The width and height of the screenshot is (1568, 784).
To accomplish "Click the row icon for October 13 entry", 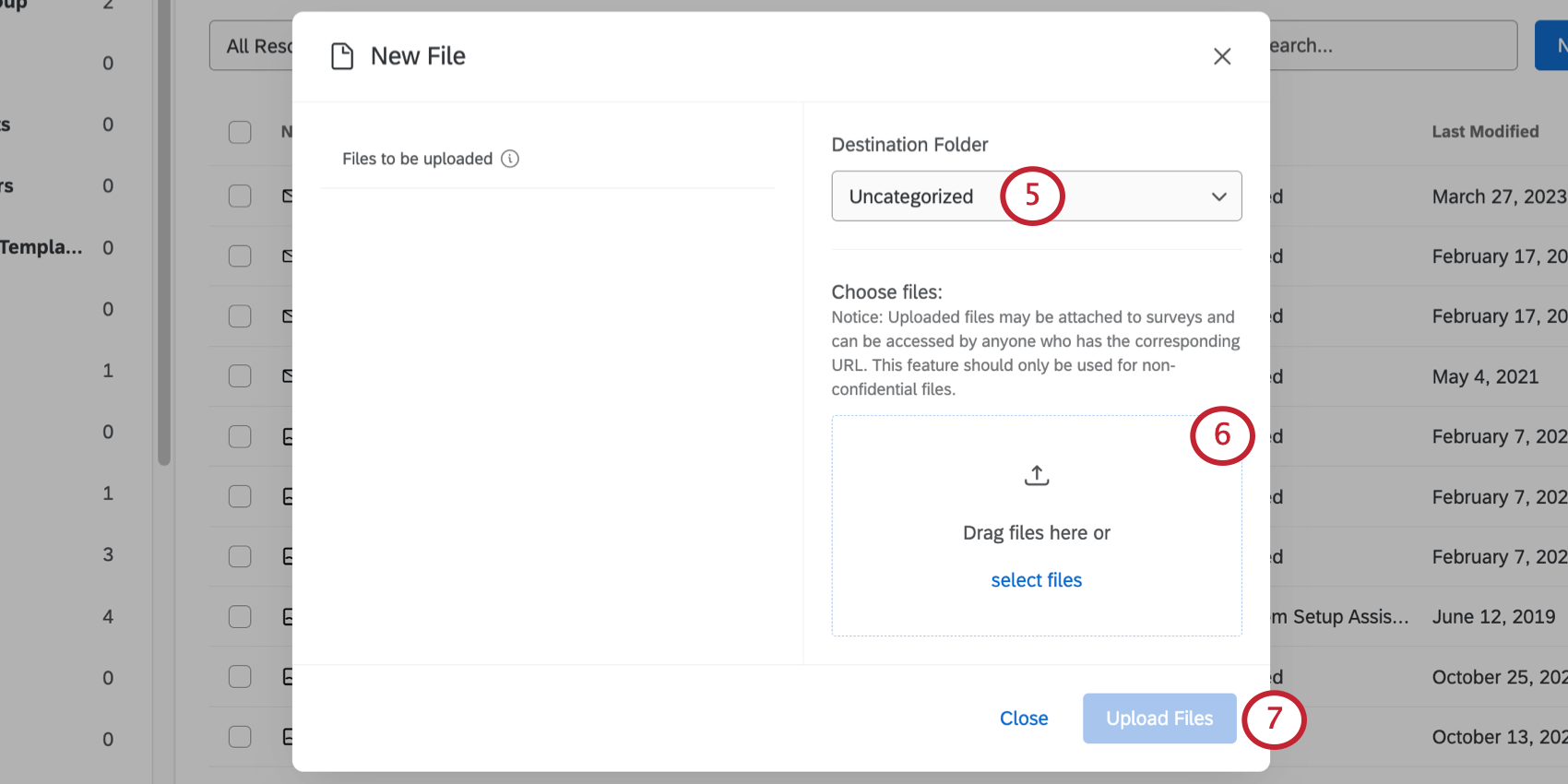I will (287, 737).
